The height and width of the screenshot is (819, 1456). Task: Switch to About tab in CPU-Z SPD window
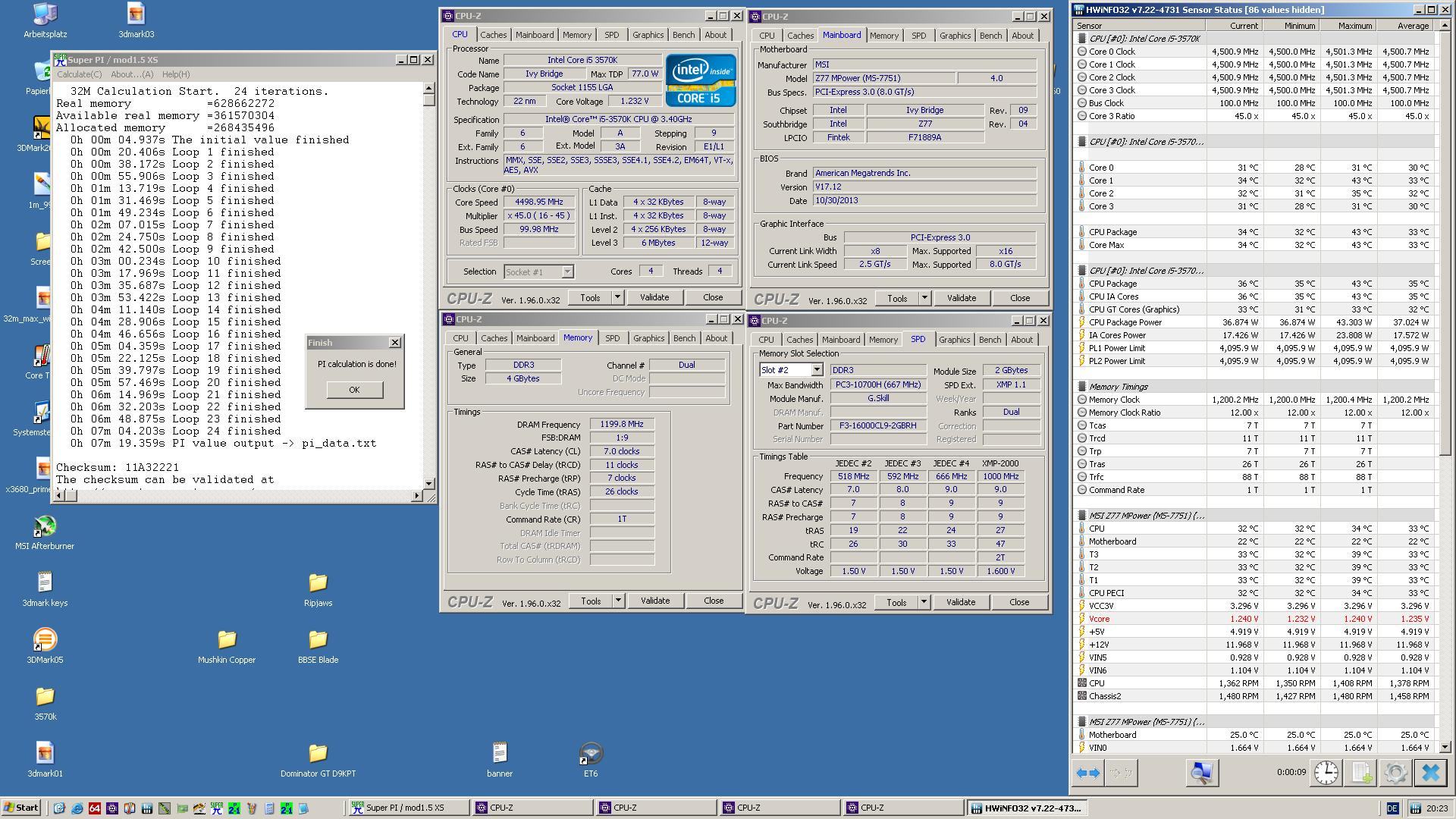pos(1021,340)
